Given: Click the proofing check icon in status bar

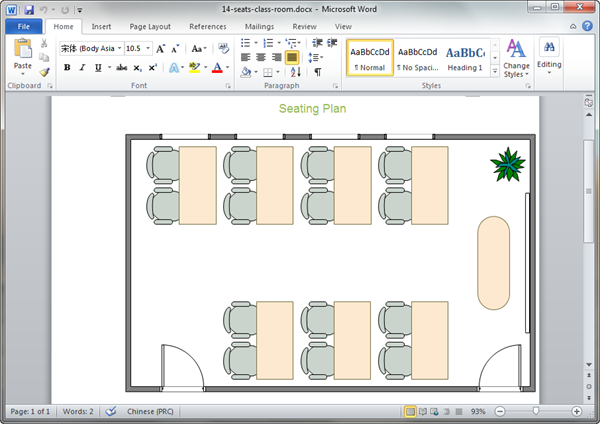Looking at the screenshot, I should coord(111,411).
